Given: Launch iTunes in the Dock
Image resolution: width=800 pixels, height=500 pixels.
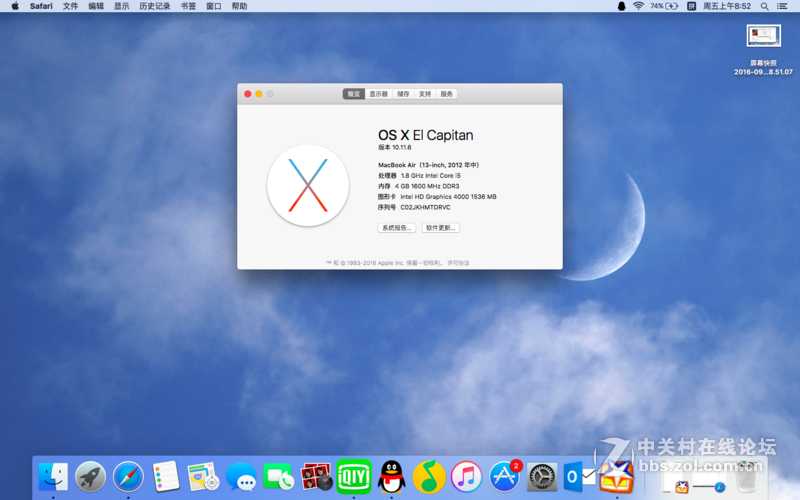Looking at the screenshot, I should [466, 477].
